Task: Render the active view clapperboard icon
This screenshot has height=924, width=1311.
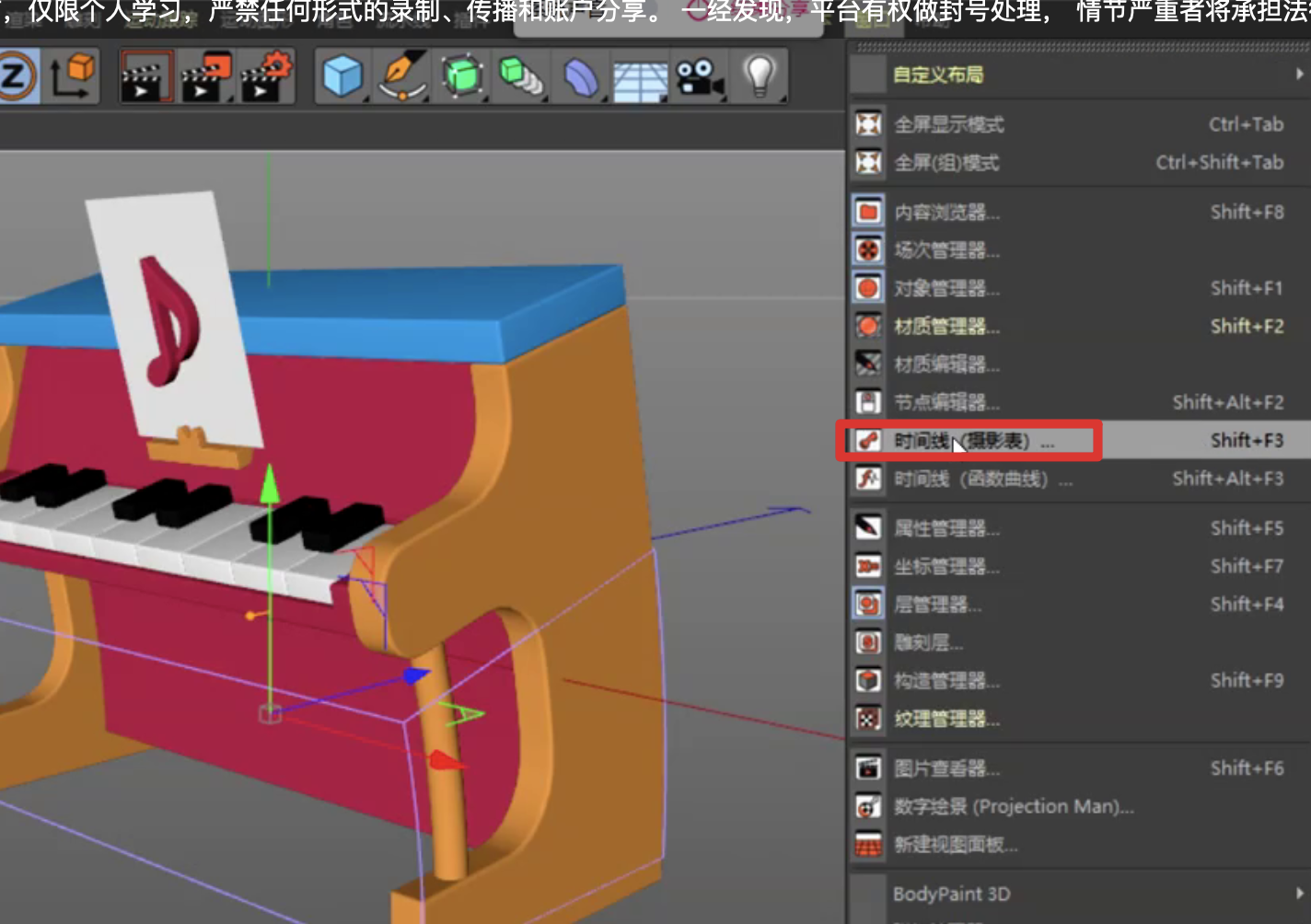Action: [x=146, y=77]
